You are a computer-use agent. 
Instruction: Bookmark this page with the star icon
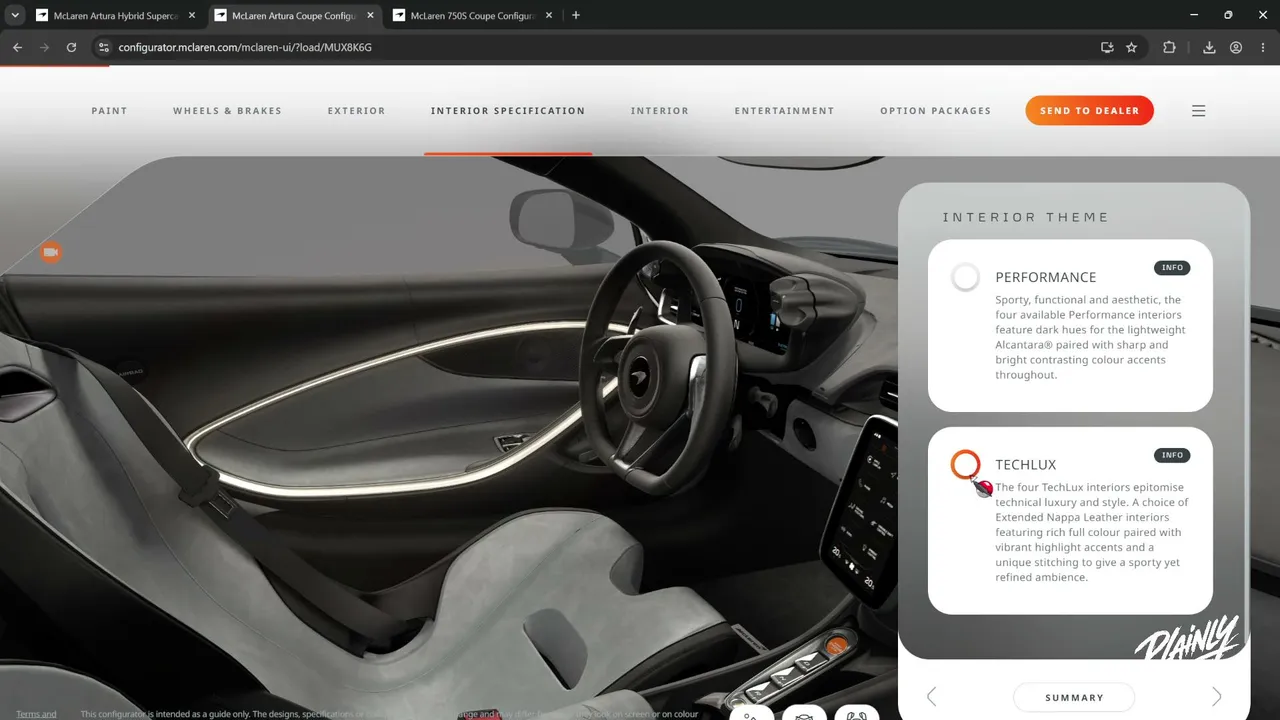(1131, 47)
